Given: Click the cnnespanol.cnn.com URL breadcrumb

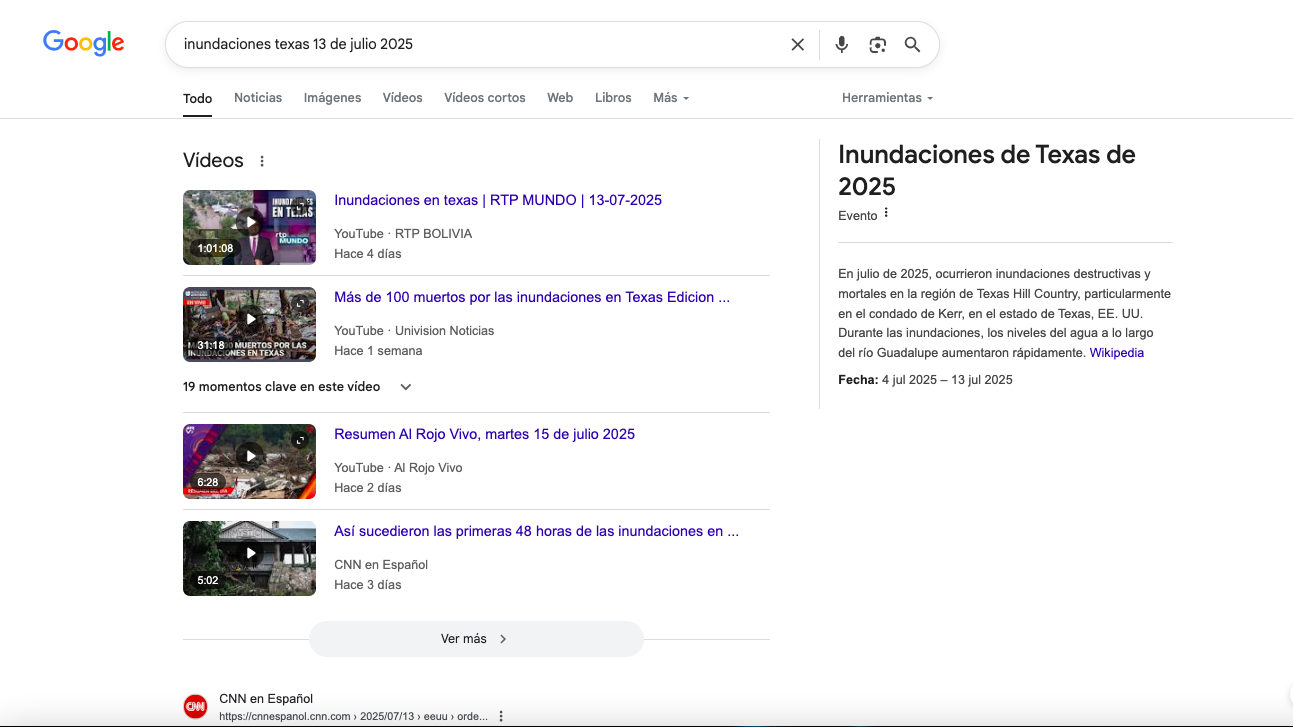Looking at the screenshot, I should pos(353,716).
